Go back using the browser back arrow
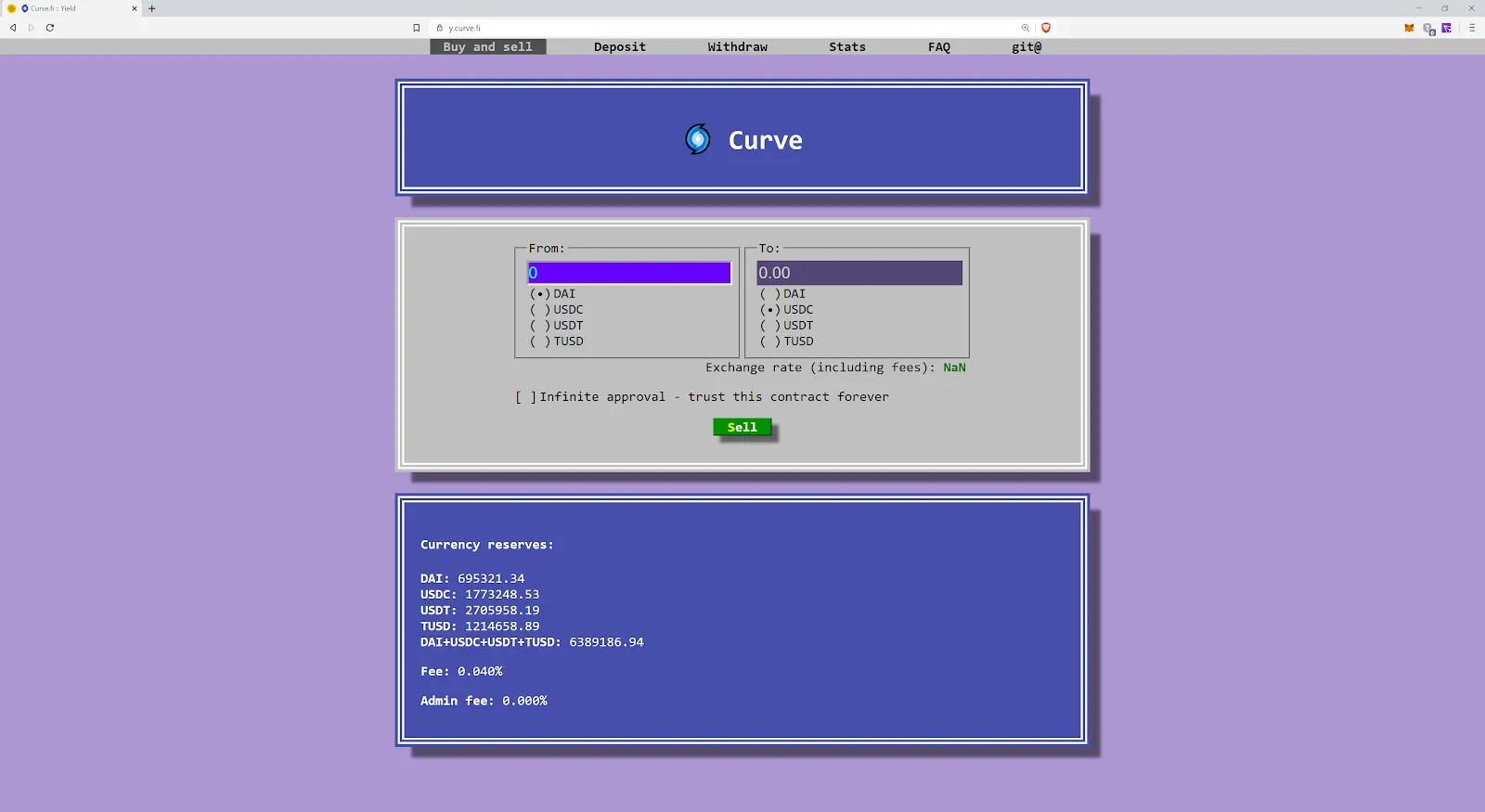The width and height of the screenshot is (1485, 812). (13, 28)
